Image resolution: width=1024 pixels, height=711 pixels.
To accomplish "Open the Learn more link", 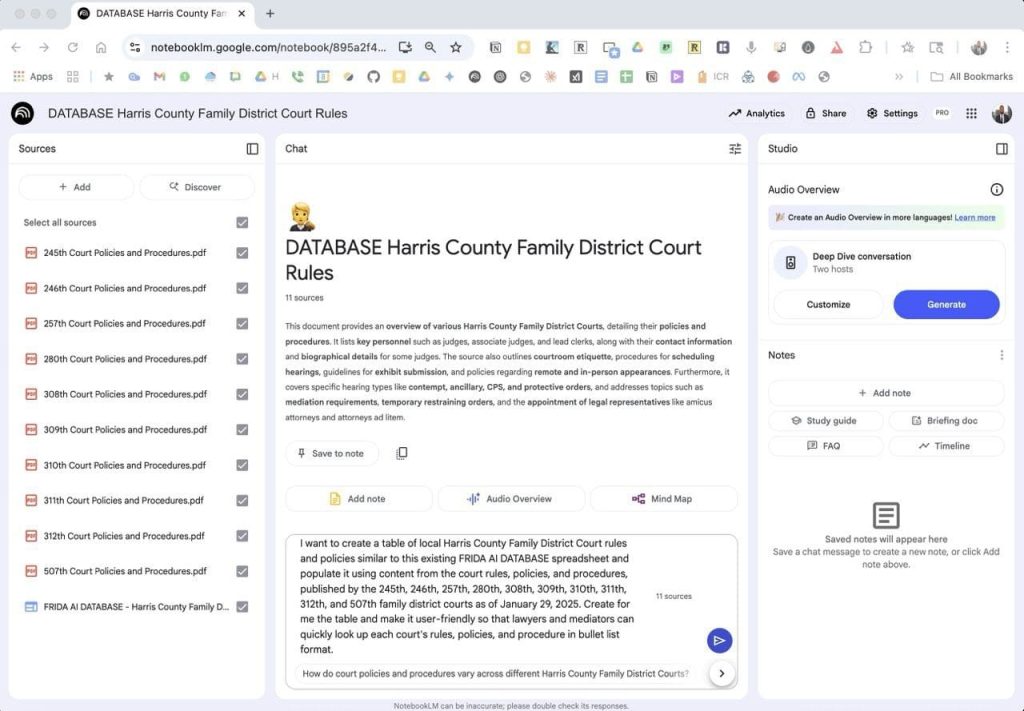I will click(974, 217).
